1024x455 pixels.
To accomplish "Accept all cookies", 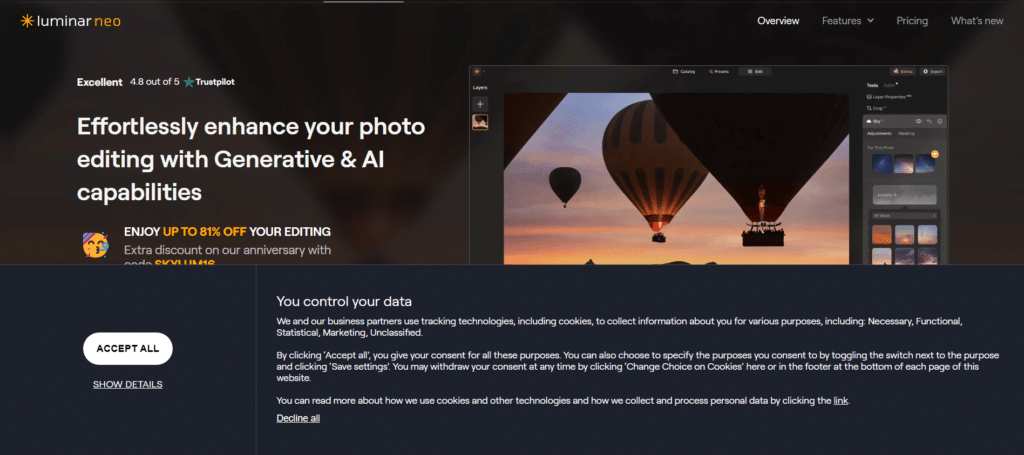I will [x=127, y=349].
